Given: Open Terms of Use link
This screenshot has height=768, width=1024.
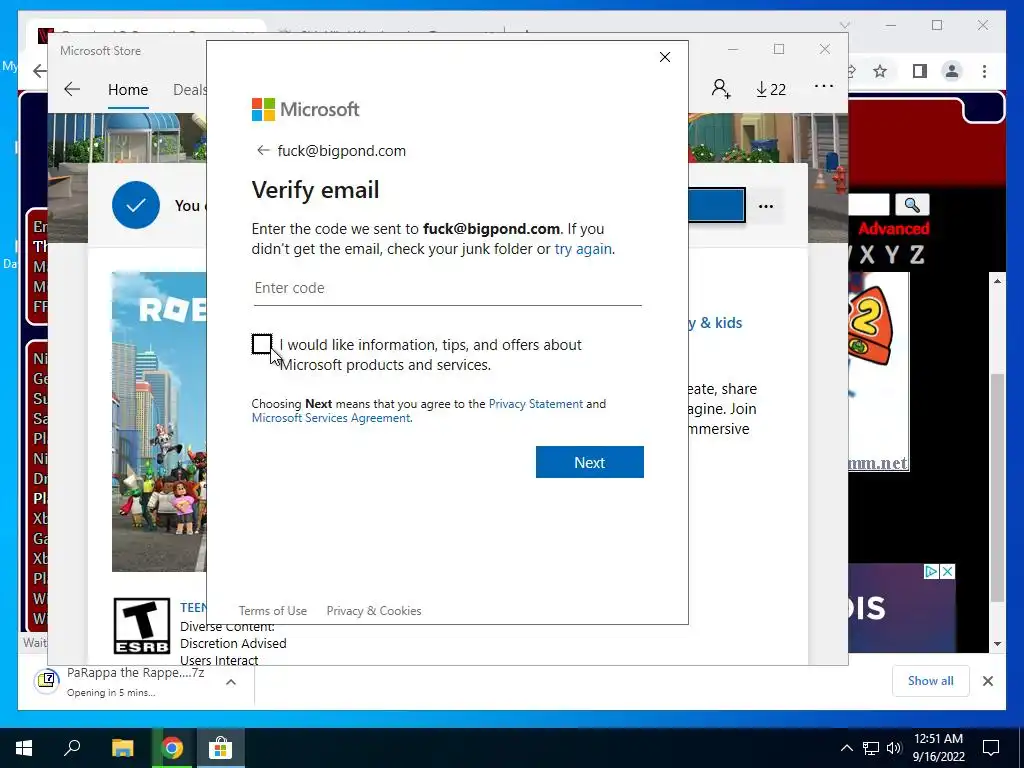Looking at the screenshot, I should coord(272,611).
